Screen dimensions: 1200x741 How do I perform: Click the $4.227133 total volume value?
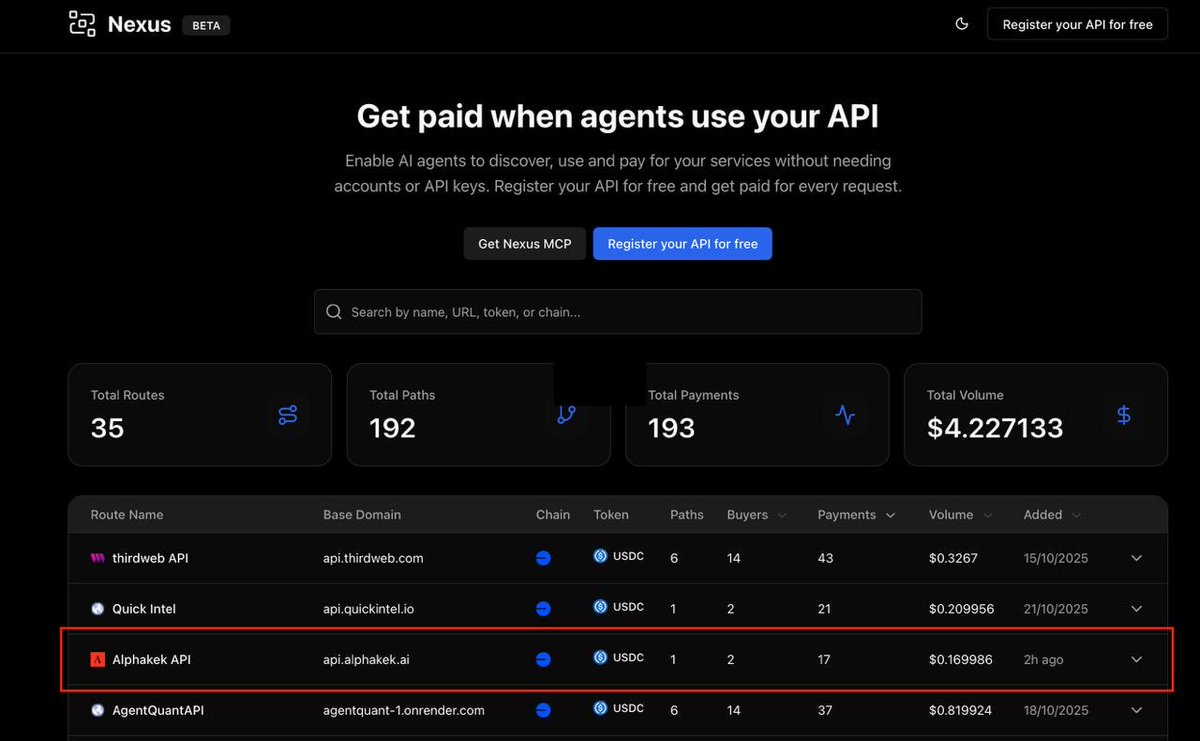pos(995,428)
